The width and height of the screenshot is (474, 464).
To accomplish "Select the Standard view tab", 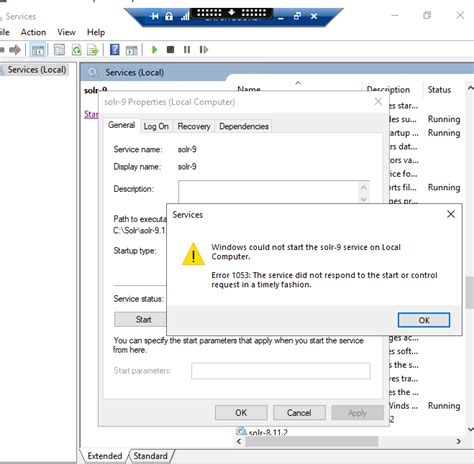I will point(151,456).
